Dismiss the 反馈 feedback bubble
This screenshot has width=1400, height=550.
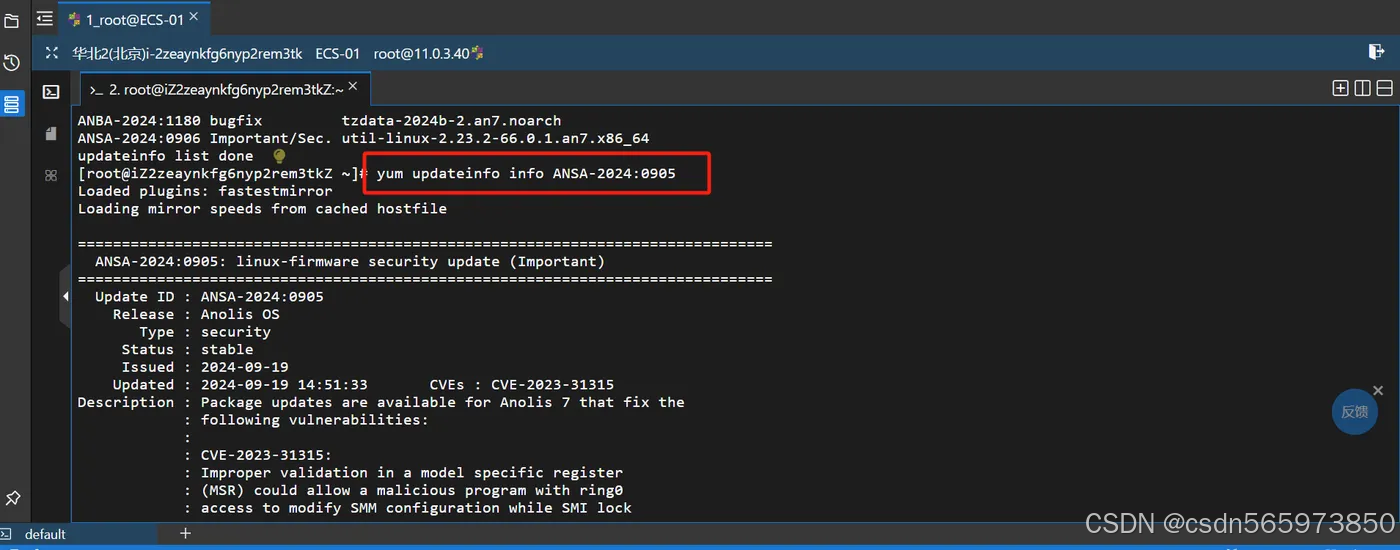(x=1378, y=390)
